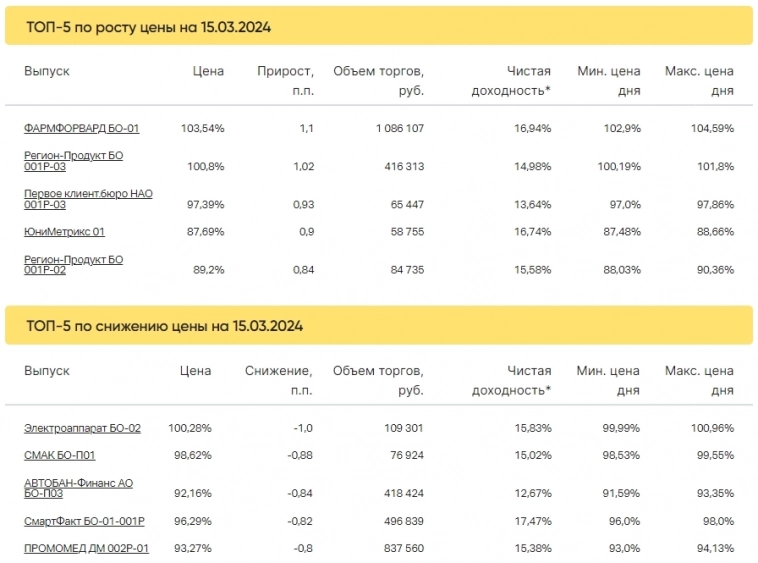758x563 pixels.
Task: Click the 'Снижение, п.п.' column header
Action: click(279, 380)
